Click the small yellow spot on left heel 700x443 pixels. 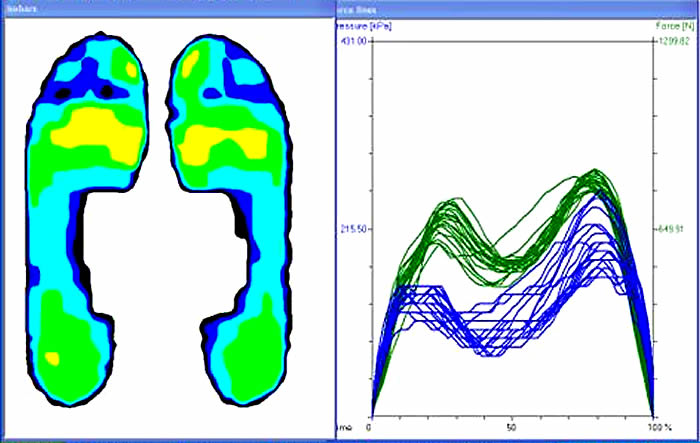click(x=54, y=357)
